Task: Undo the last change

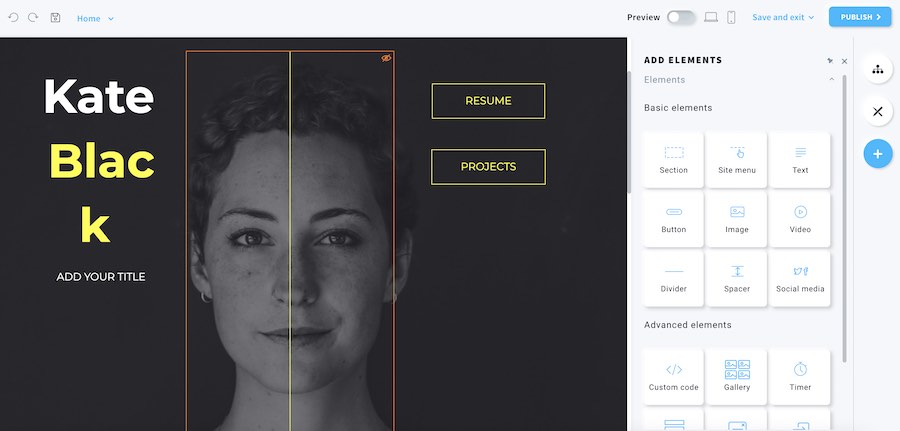Action: click(13, 17)
